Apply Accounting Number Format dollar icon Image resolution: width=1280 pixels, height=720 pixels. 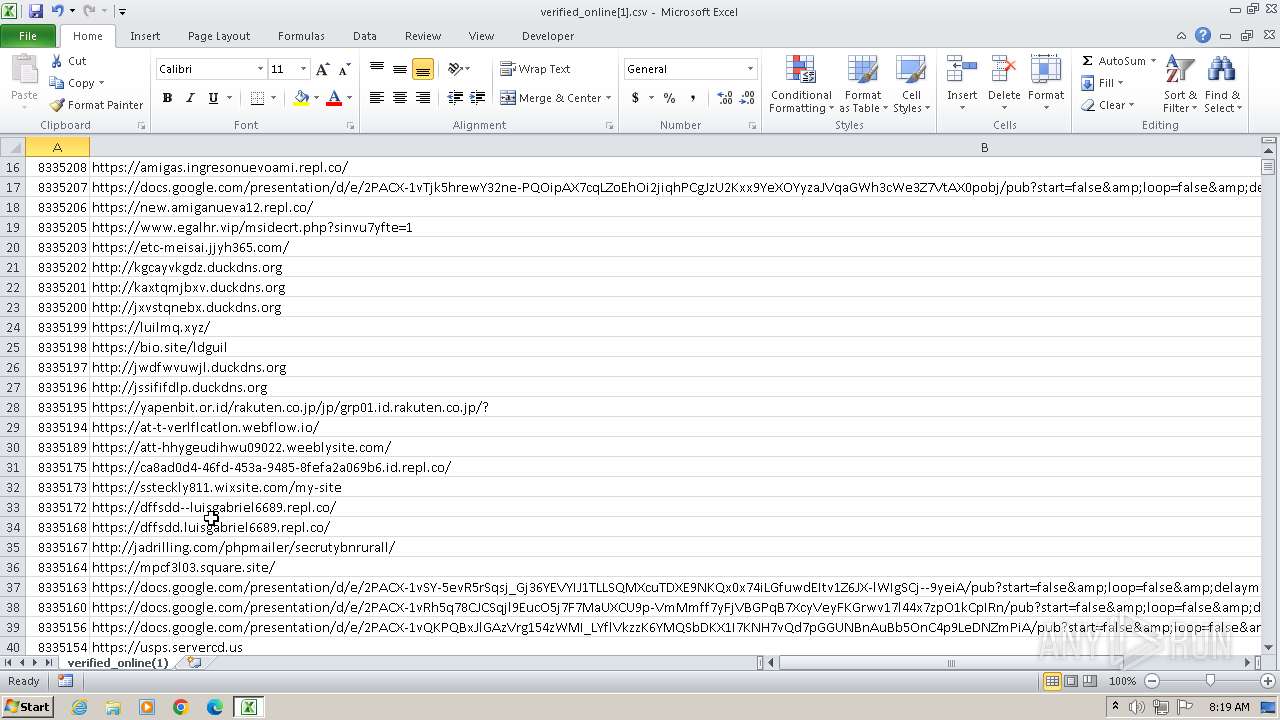coord(635,98)
